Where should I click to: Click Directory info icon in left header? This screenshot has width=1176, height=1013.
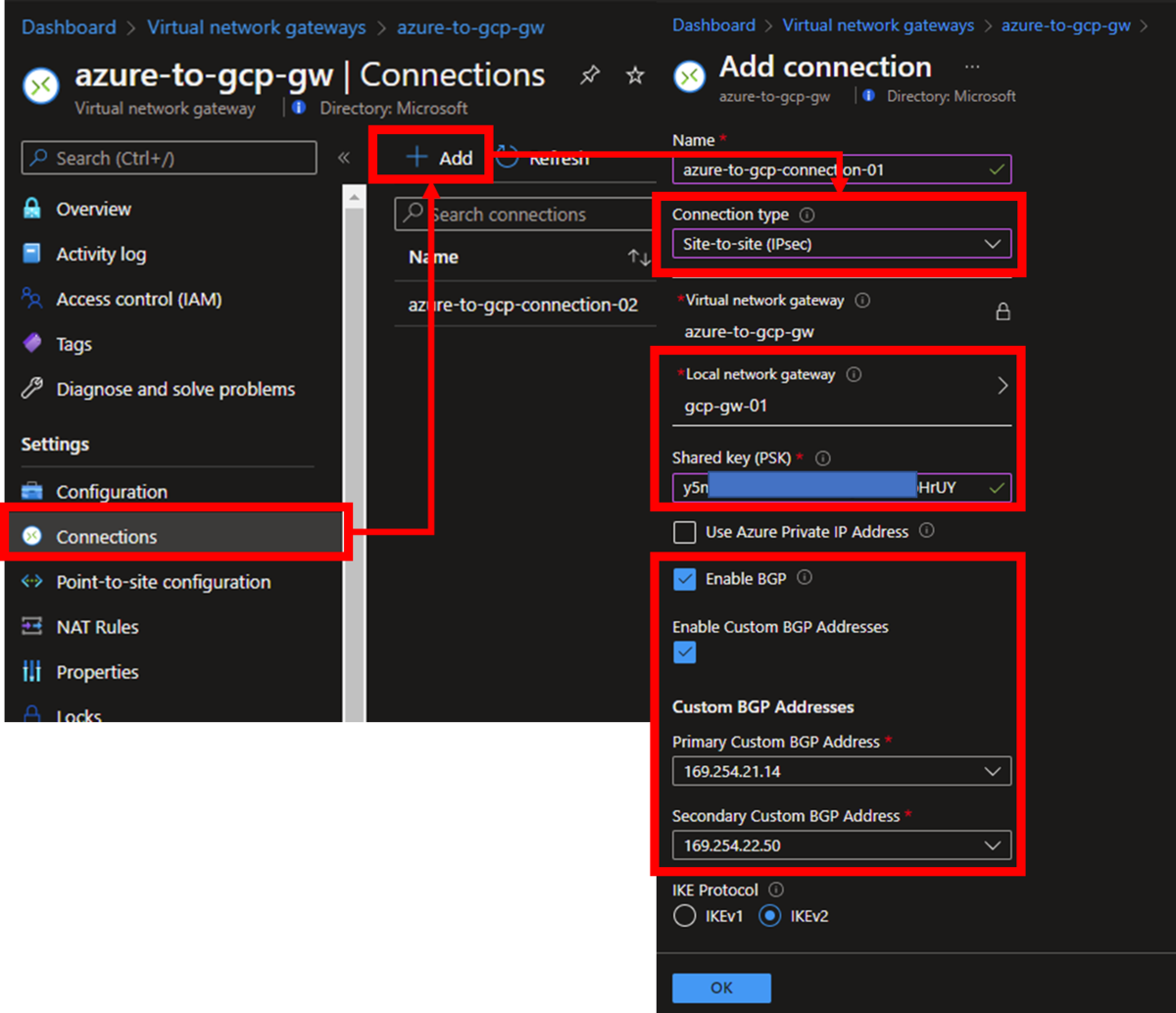click(299, 108)
